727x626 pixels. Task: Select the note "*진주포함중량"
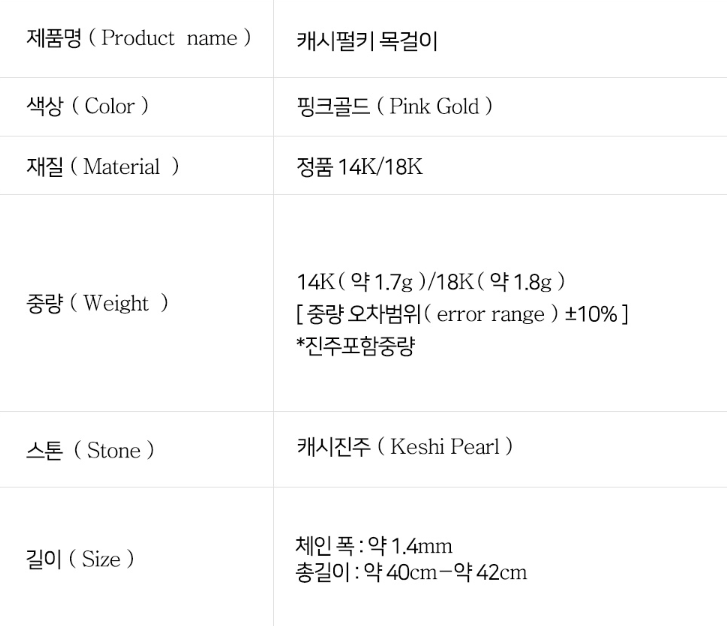[355, 346]
